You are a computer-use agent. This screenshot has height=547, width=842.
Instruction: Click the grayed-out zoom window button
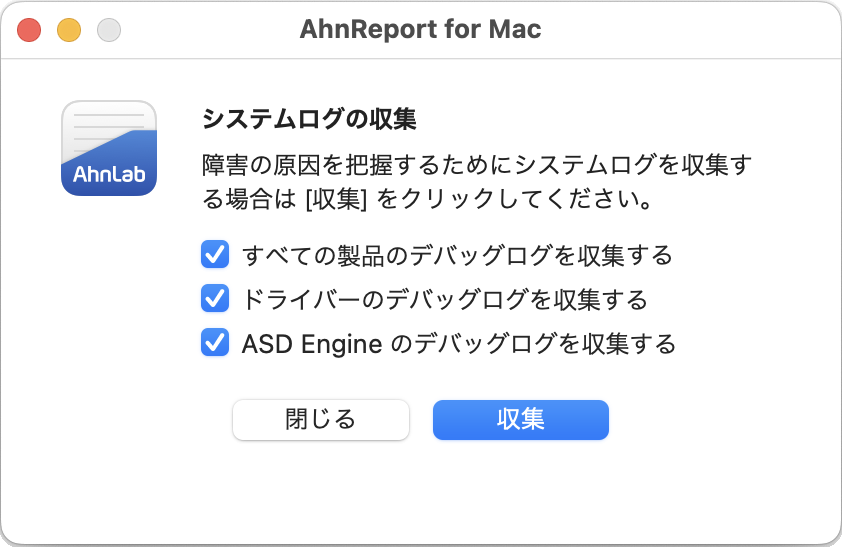point(109,30)
